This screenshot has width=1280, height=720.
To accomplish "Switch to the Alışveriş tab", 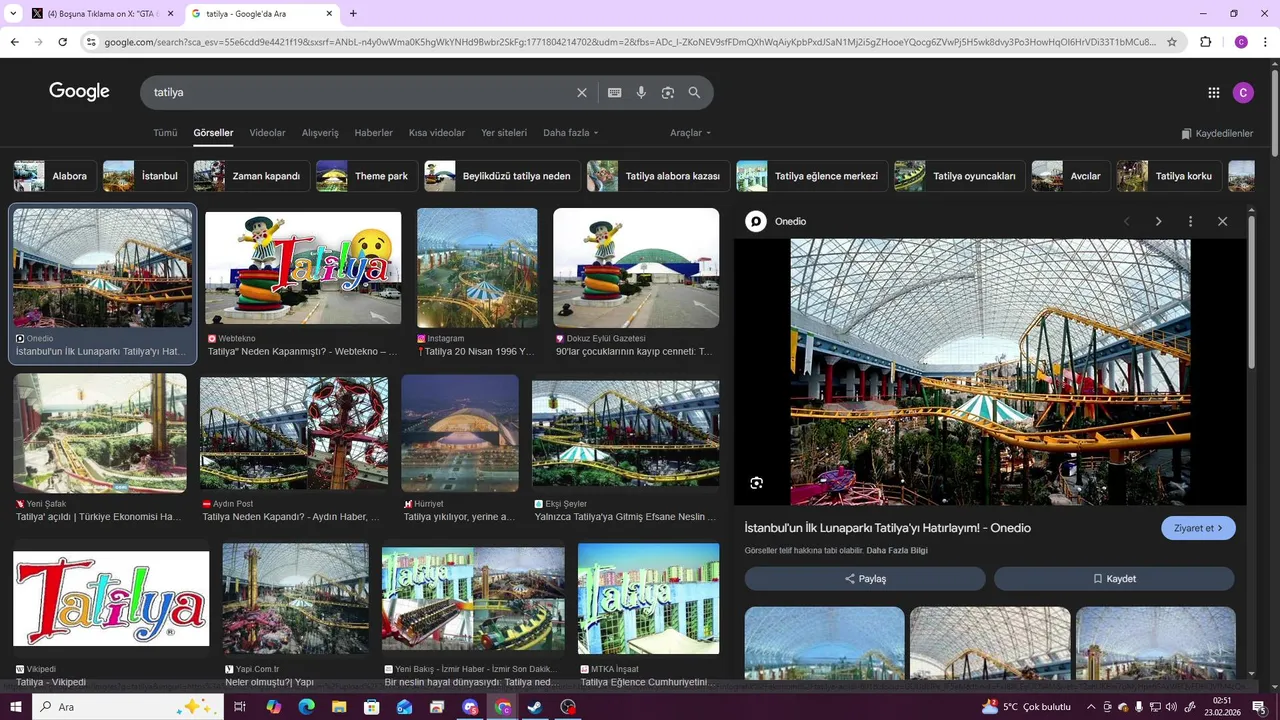I will tap(320, 133).
